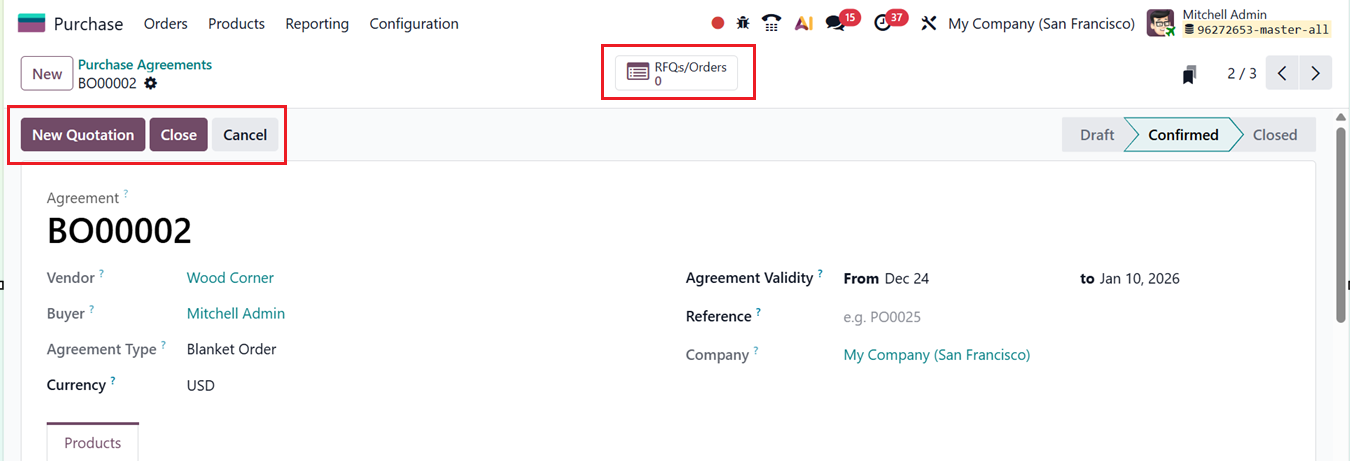
Task: Open the conversations chat icon
Action: 836,23
